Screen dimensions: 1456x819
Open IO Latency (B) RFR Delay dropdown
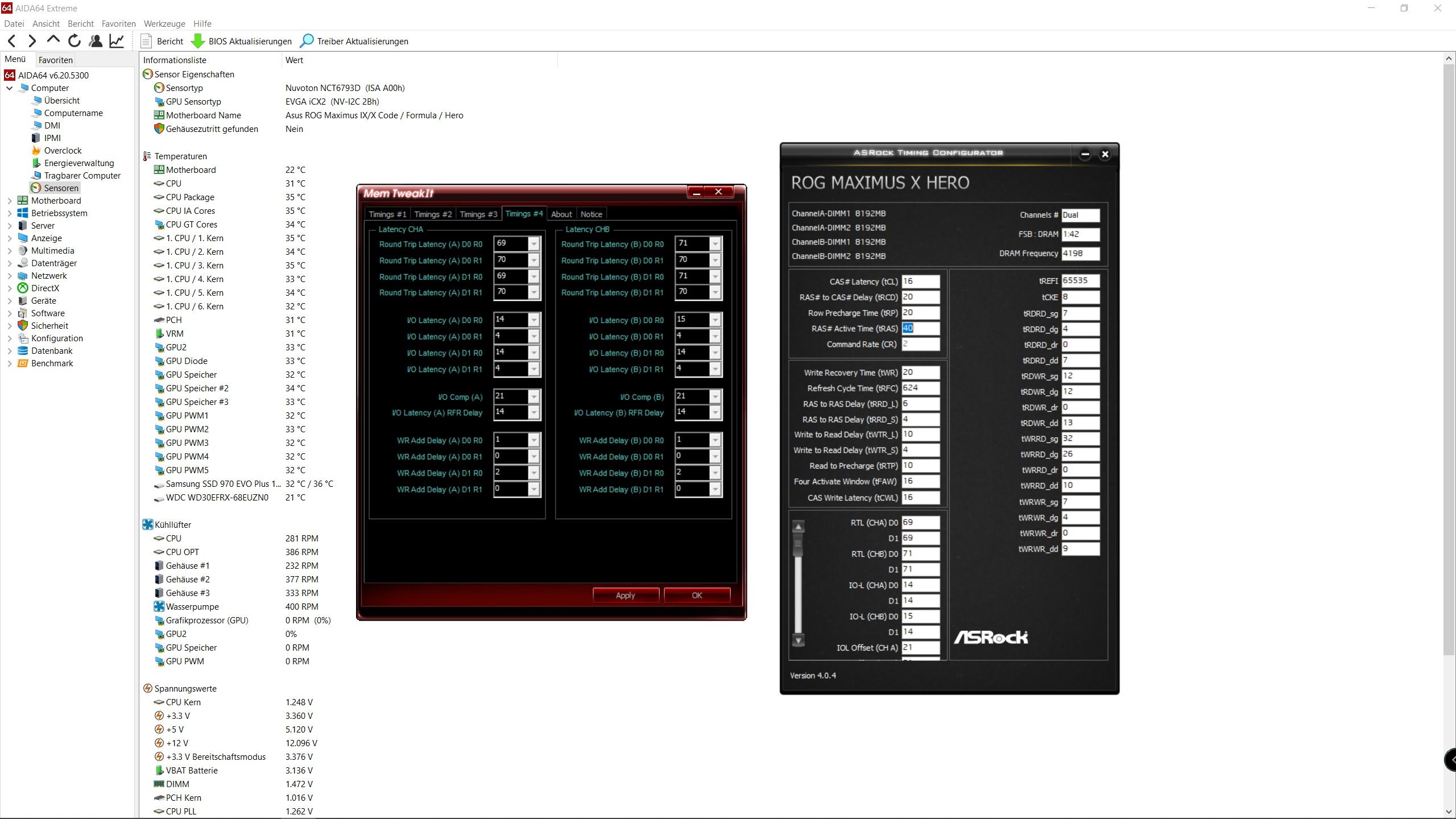tap(715, 412)
